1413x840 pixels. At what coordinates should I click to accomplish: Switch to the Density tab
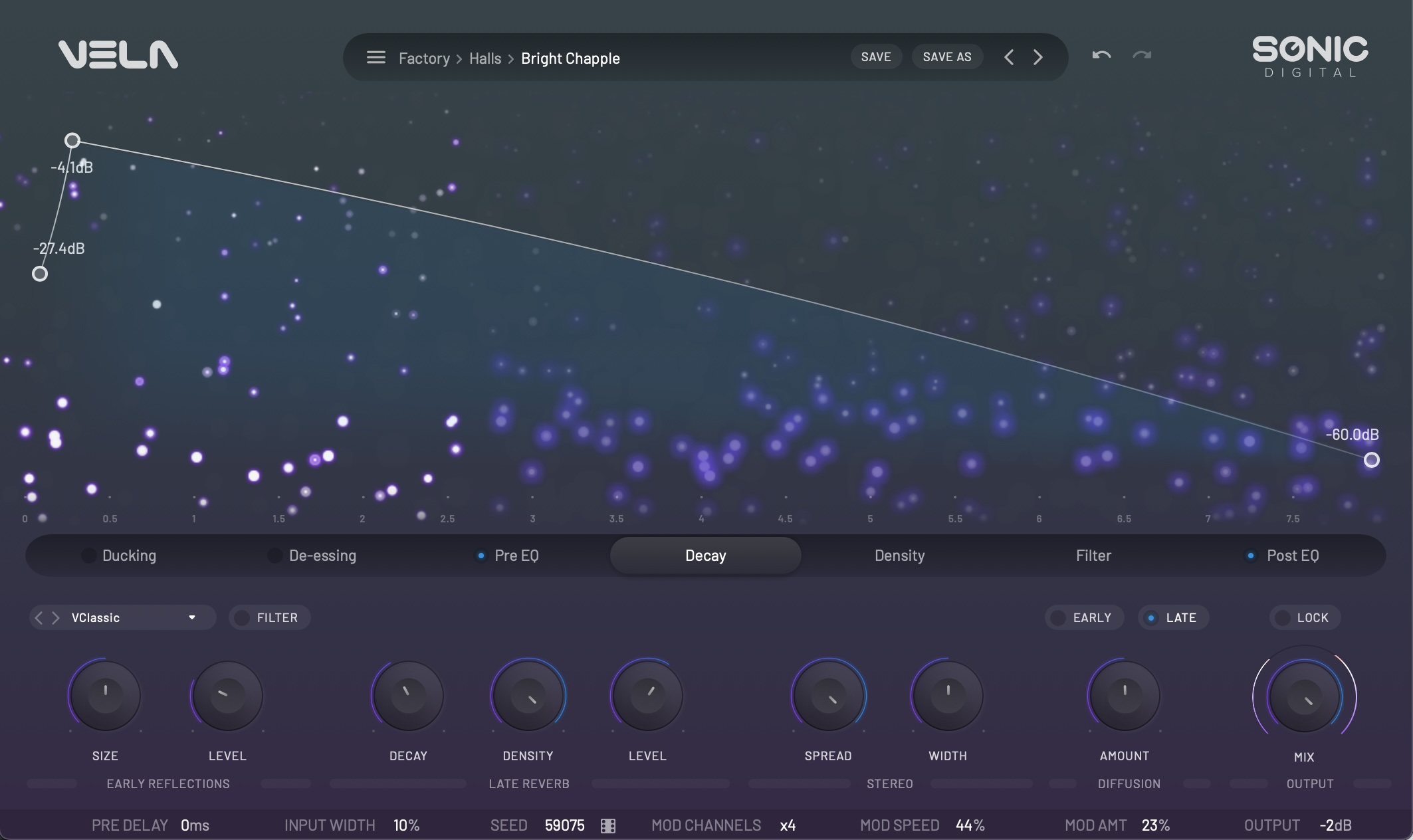(899, 556)
